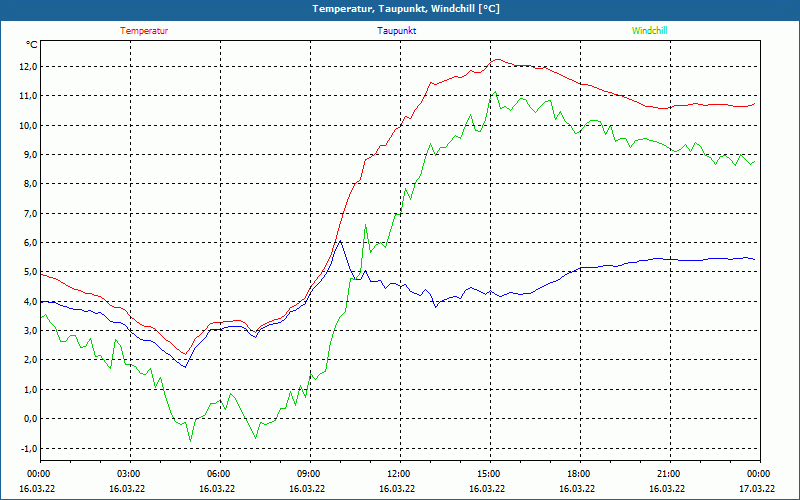Select the 03:00 time axis marker
The height and width of the screenshot is (500, 800).
(x=128, y=474)
